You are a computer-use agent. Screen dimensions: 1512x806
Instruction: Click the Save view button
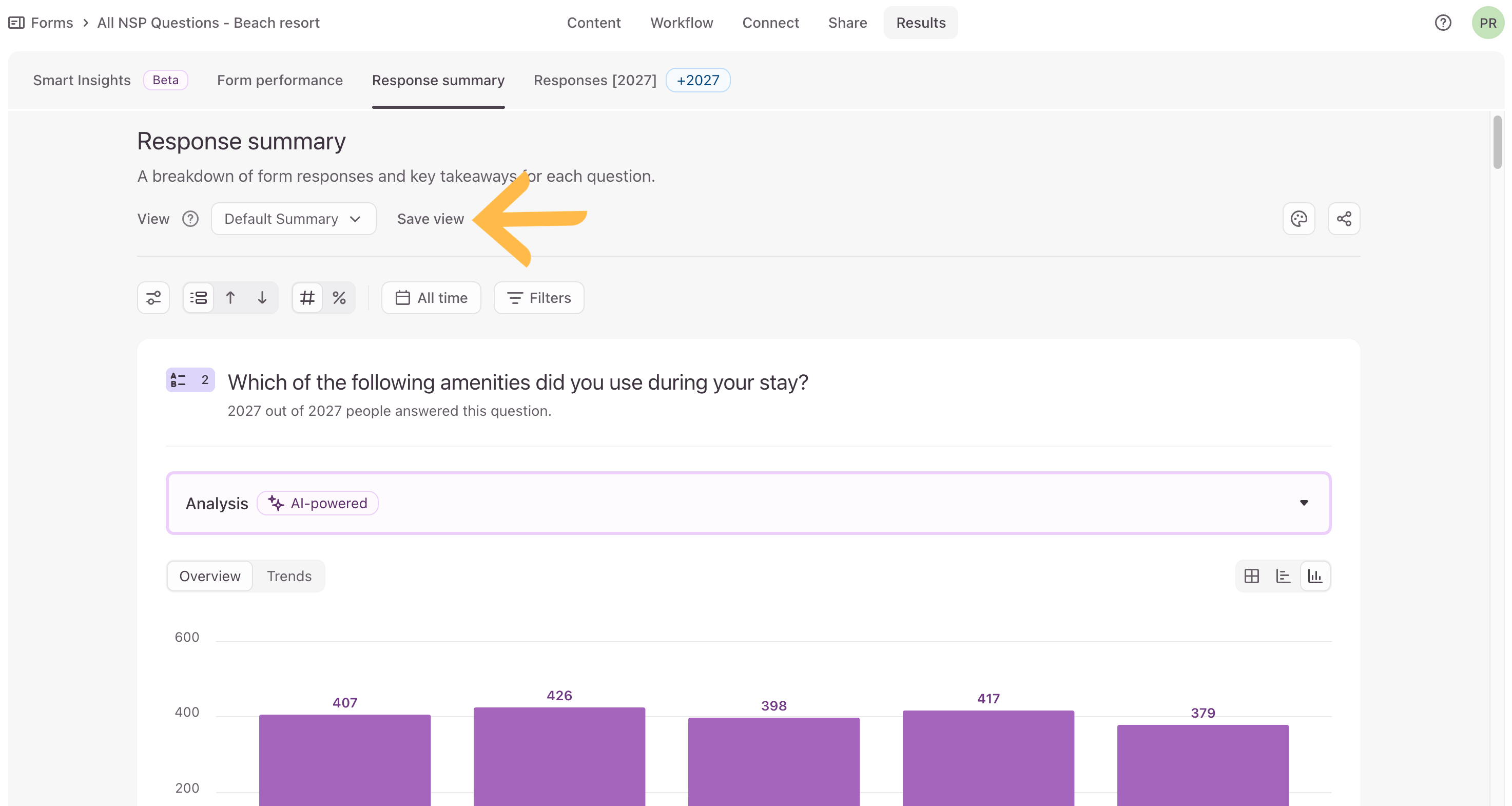coord(430,219)
